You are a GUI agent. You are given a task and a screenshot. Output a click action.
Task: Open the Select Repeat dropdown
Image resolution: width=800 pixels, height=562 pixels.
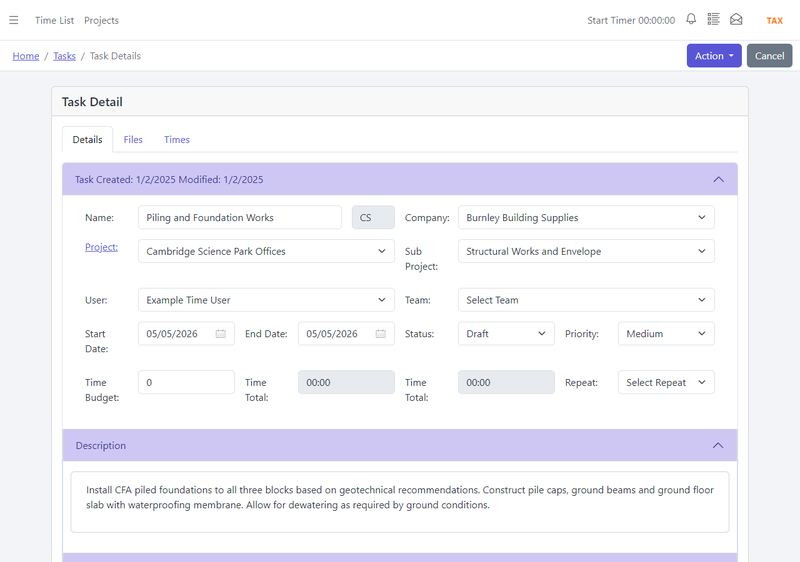(666, 382)
